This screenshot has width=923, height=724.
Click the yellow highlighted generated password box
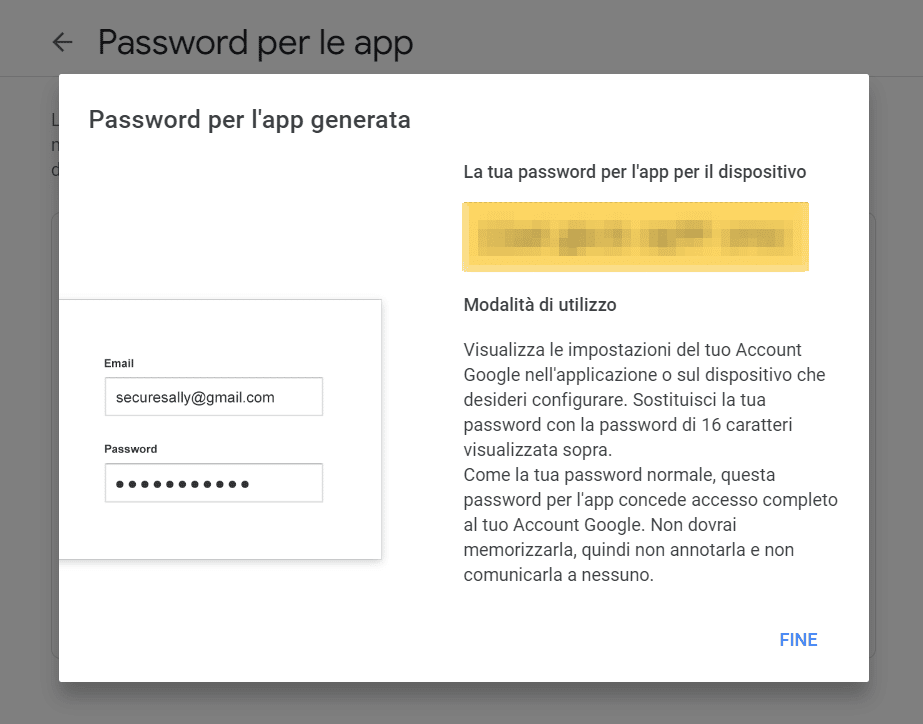[x=635, y=237]
